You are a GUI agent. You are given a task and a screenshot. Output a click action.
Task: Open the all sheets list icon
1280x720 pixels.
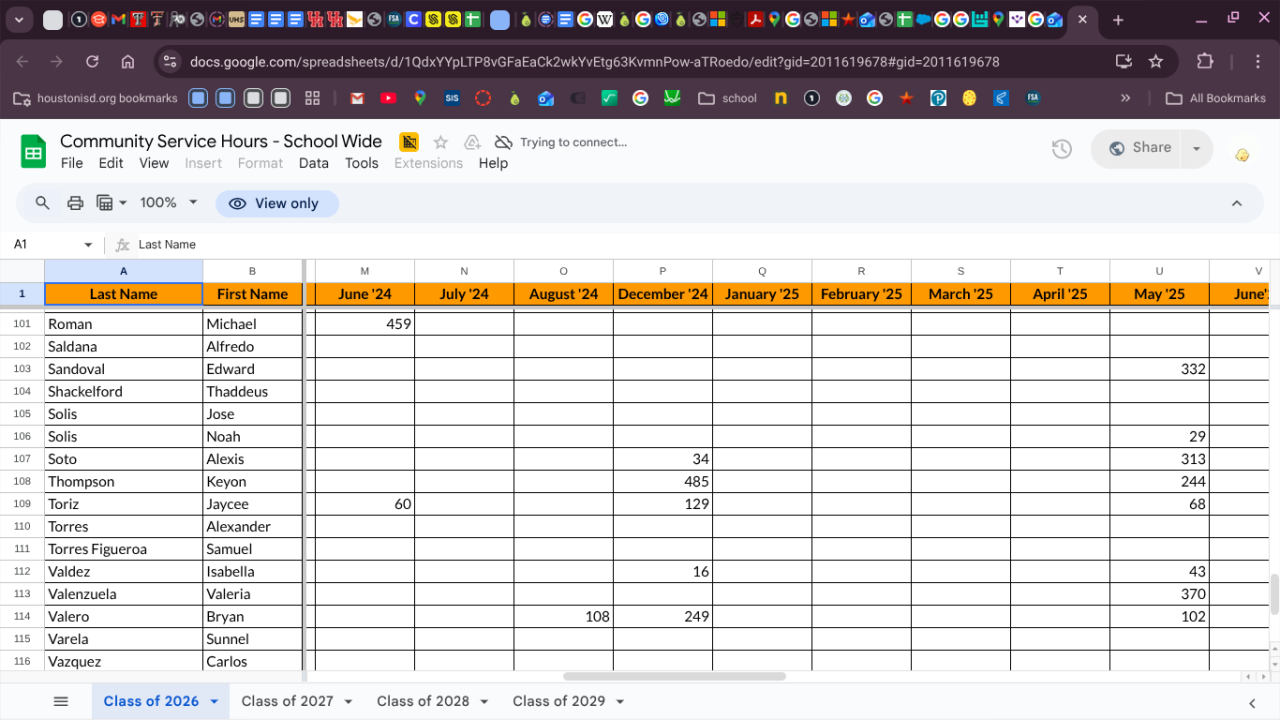(61, 701)
